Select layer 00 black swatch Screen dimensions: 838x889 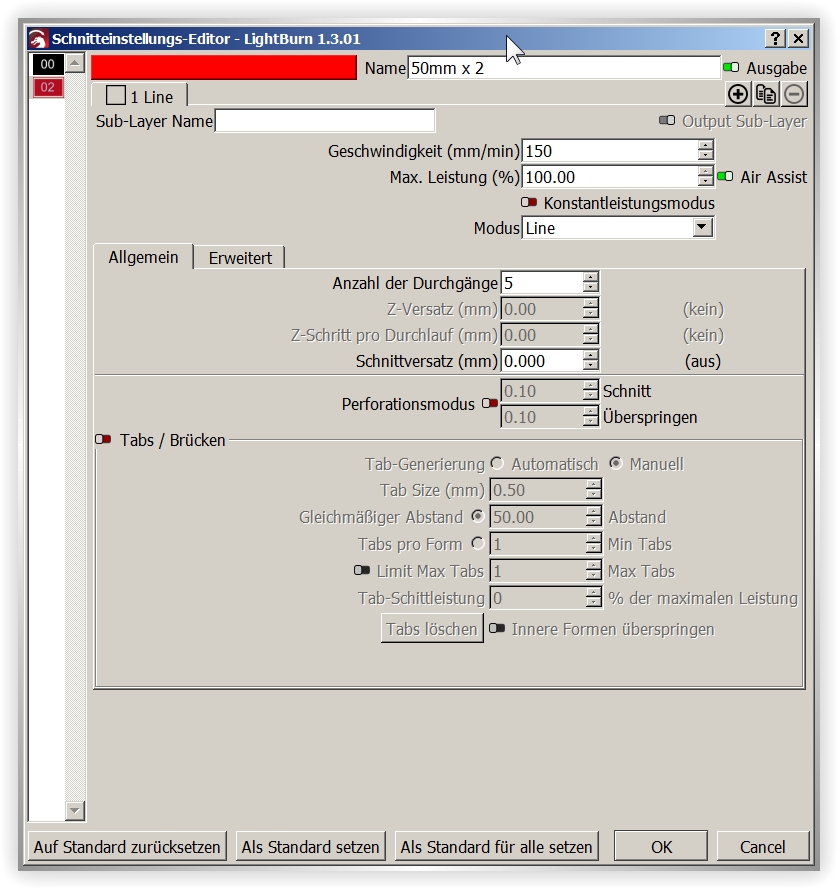[47, 65]
